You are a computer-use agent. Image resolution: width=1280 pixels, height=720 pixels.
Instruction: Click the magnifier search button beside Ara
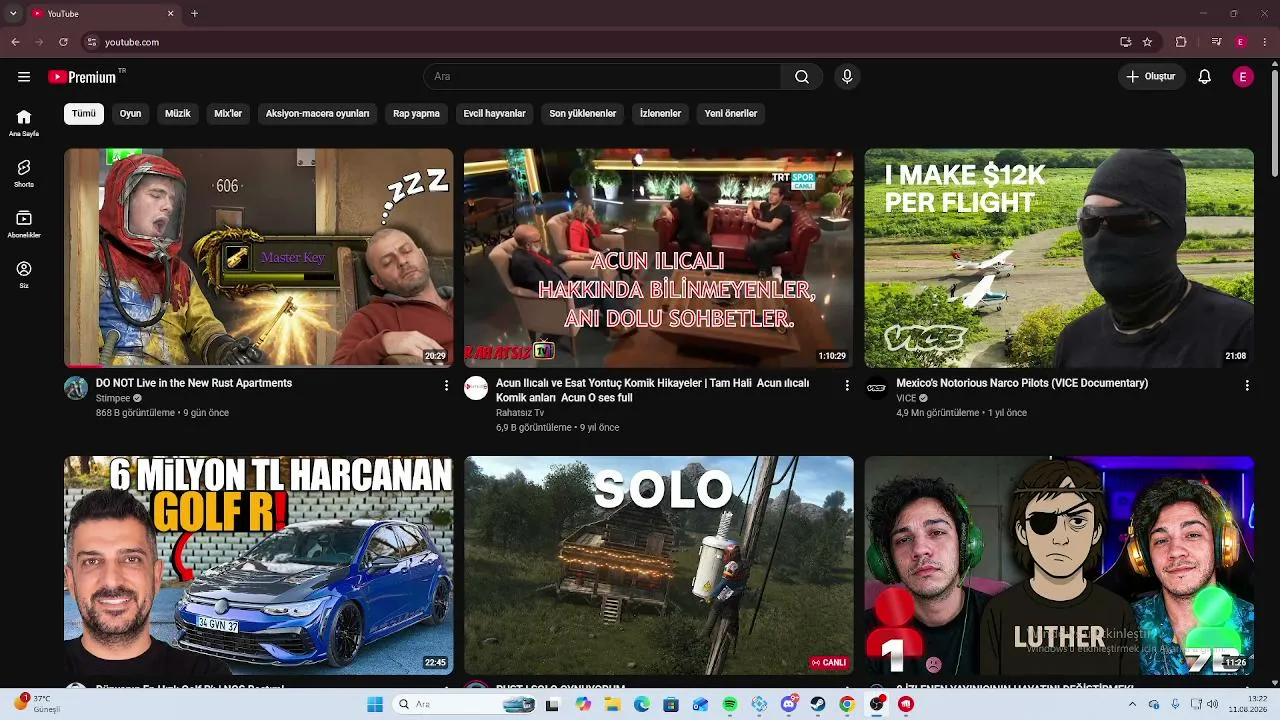point(802,77)
